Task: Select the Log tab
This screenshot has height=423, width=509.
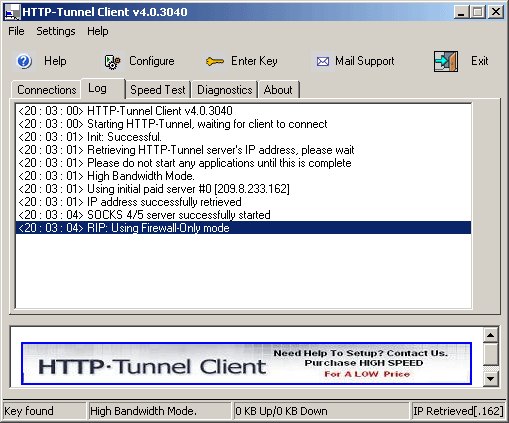Action: click(x=103, y=89)
